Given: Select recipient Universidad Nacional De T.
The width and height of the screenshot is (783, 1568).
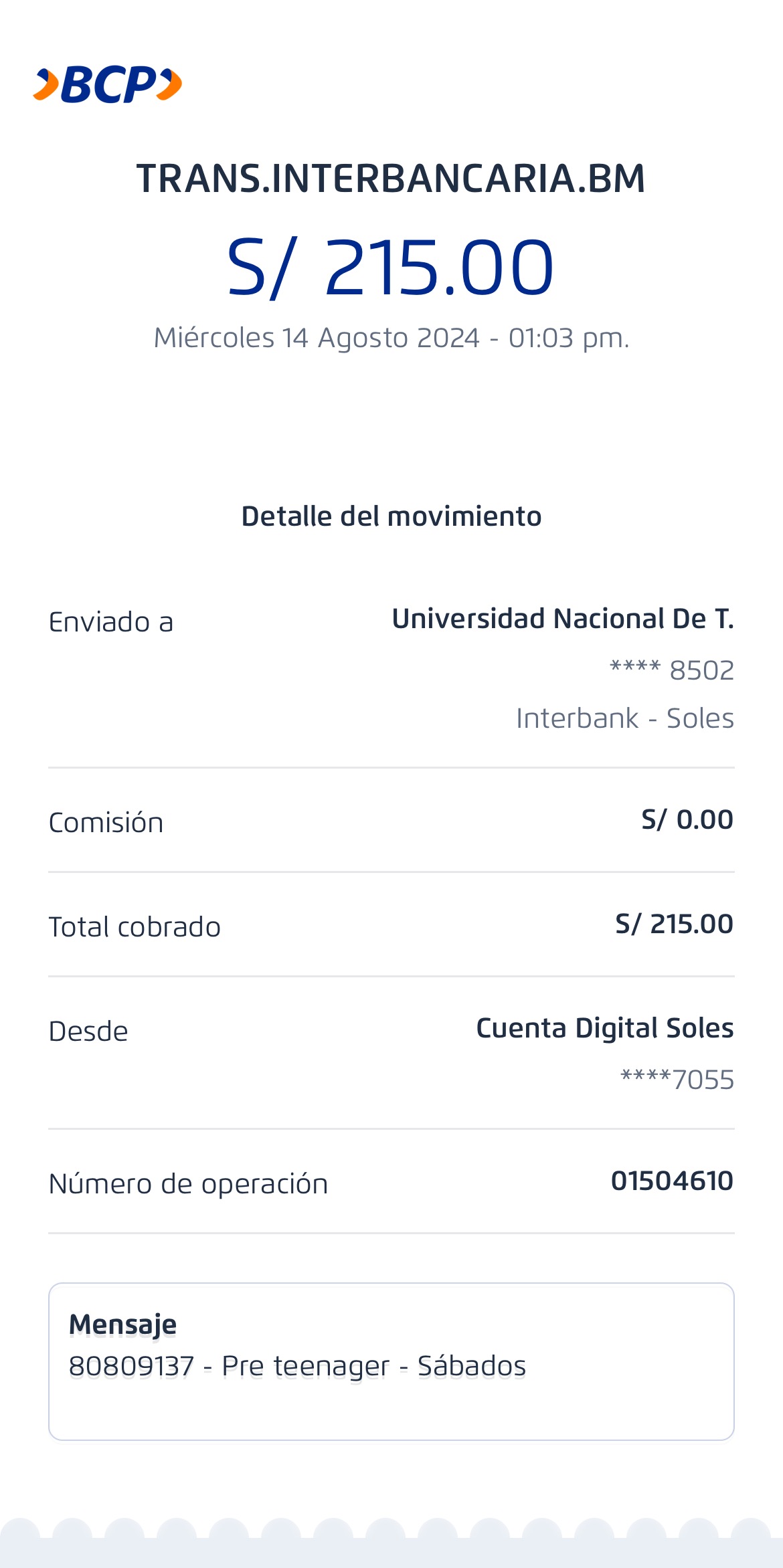Looking at the screenshot, I should (562, 619).
